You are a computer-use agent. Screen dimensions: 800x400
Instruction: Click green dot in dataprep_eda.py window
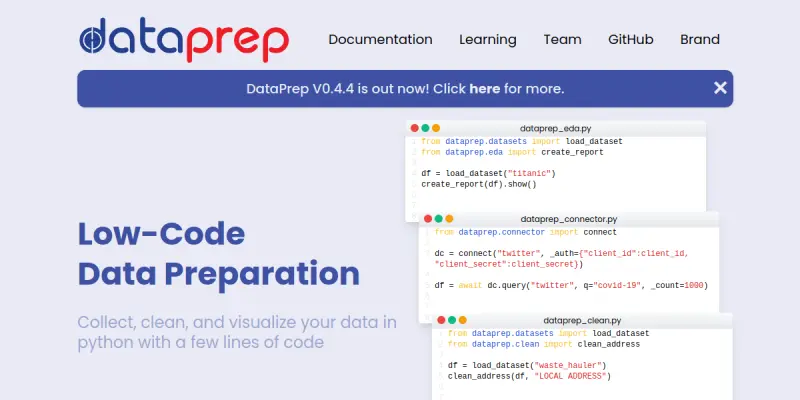425,128
